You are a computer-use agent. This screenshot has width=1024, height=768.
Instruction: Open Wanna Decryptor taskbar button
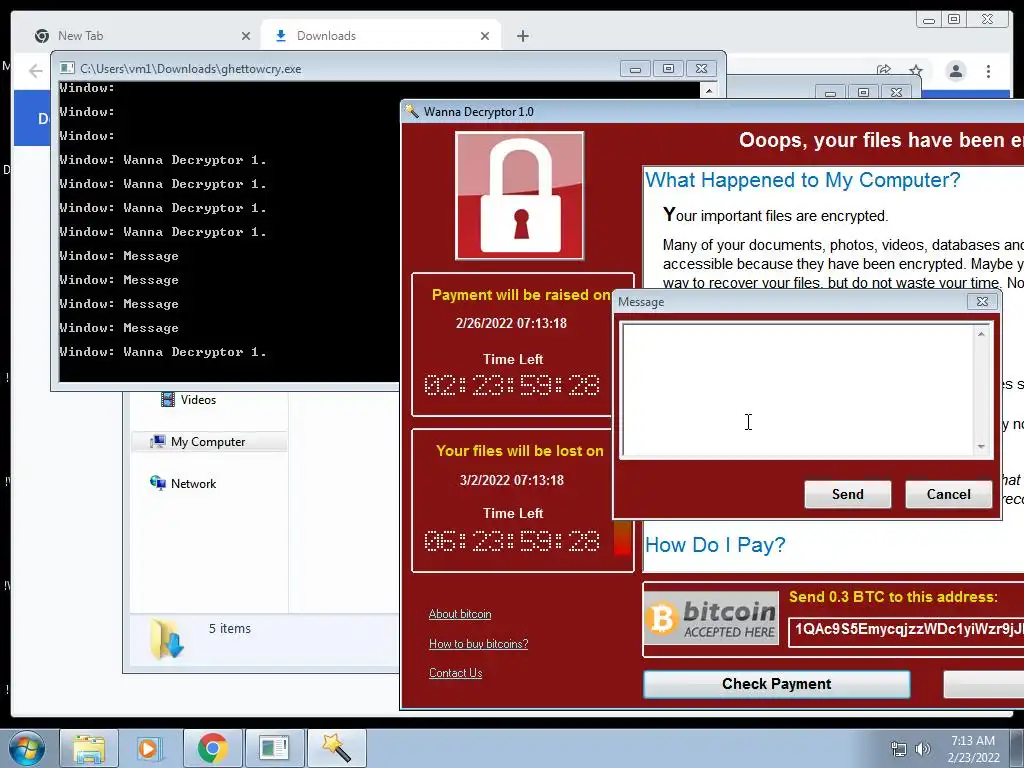(x=336, y=748)
